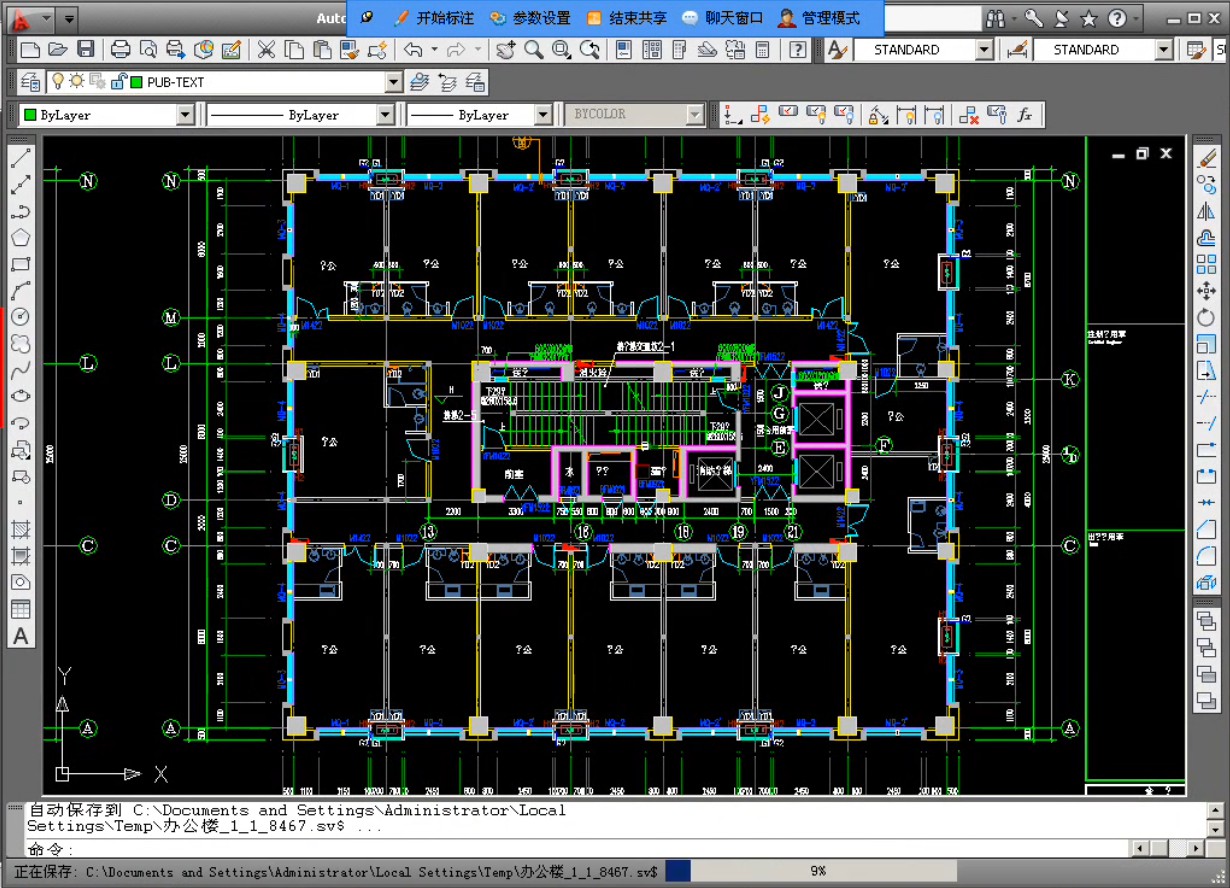Open the 参数设置 menu item
The height and width of the screenshot is (888, 1230).
530,18
